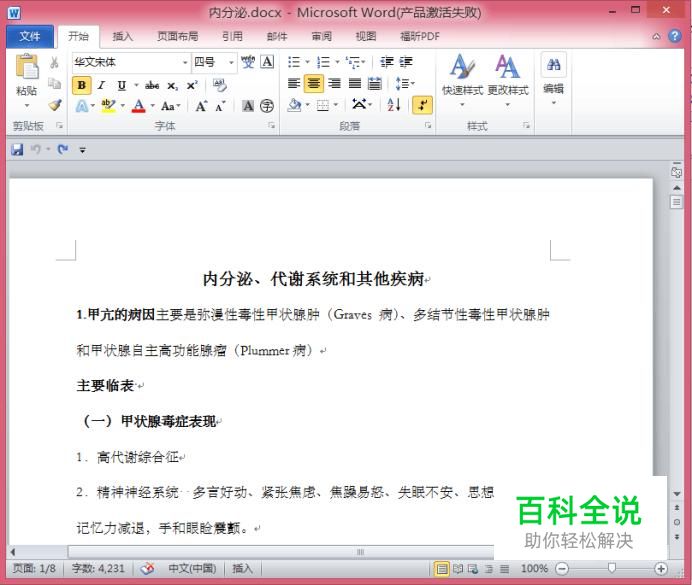Screen dimensions: 692x585
Task: Align text right
Action: pyautogui.click(x=334, y=83)
